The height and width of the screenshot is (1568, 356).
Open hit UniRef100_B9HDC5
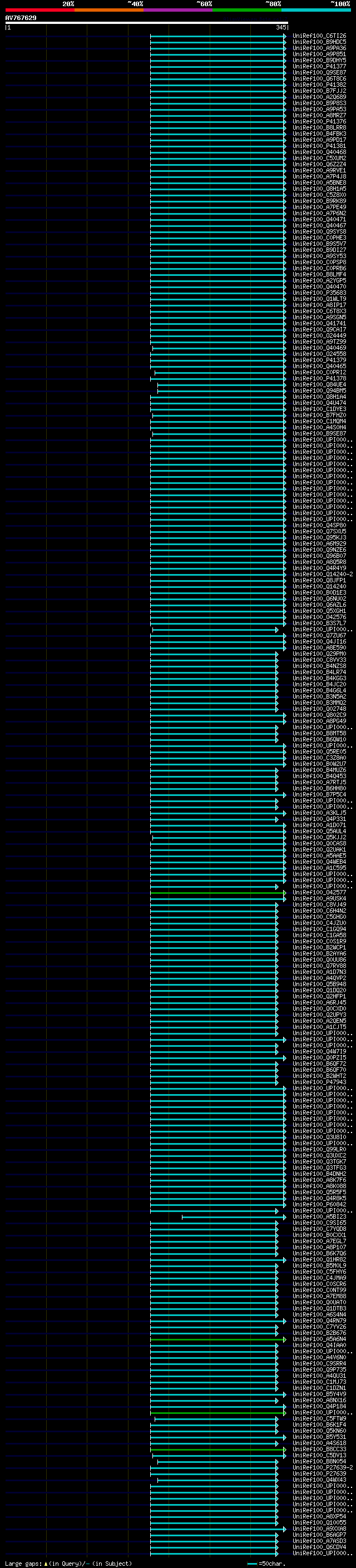click(319, 43)
